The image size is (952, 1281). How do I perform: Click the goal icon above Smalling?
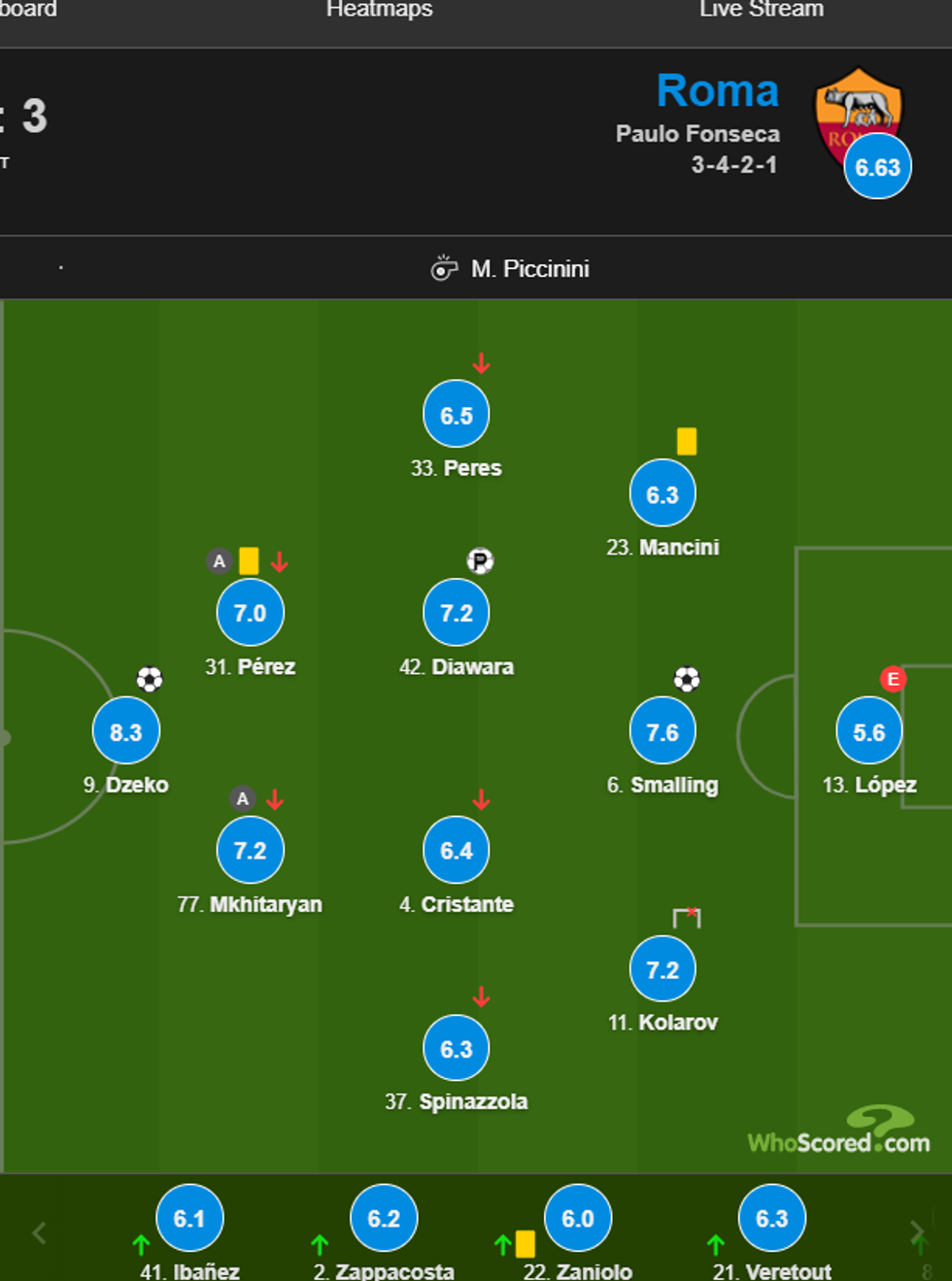click(x=687, y=679)
